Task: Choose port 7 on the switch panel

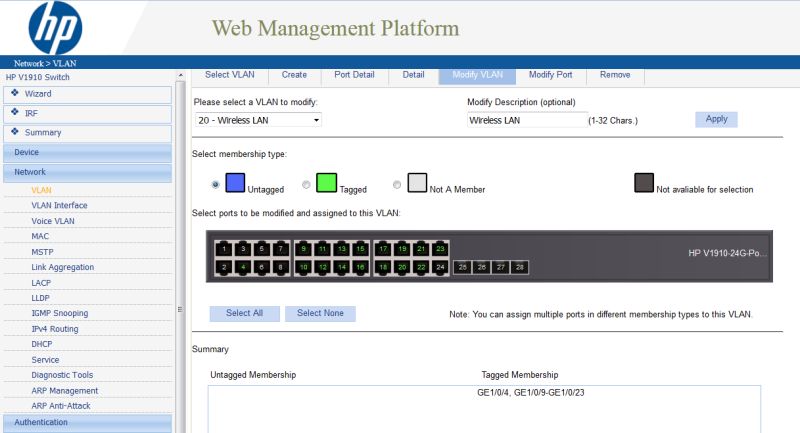Action: (281, 249)
